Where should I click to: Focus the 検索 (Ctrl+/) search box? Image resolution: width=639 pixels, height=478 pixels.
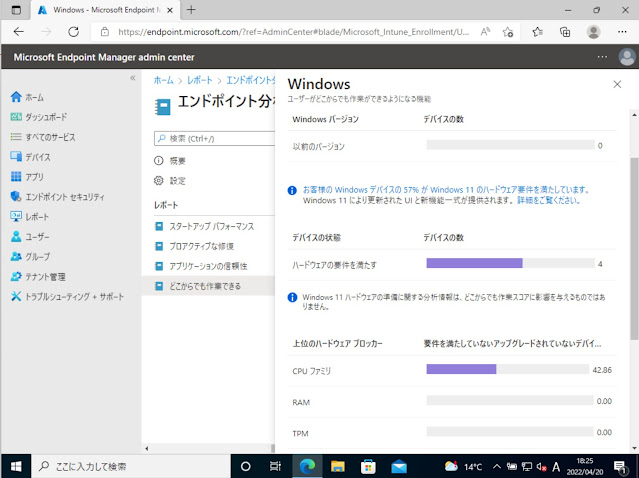point(215,139)
